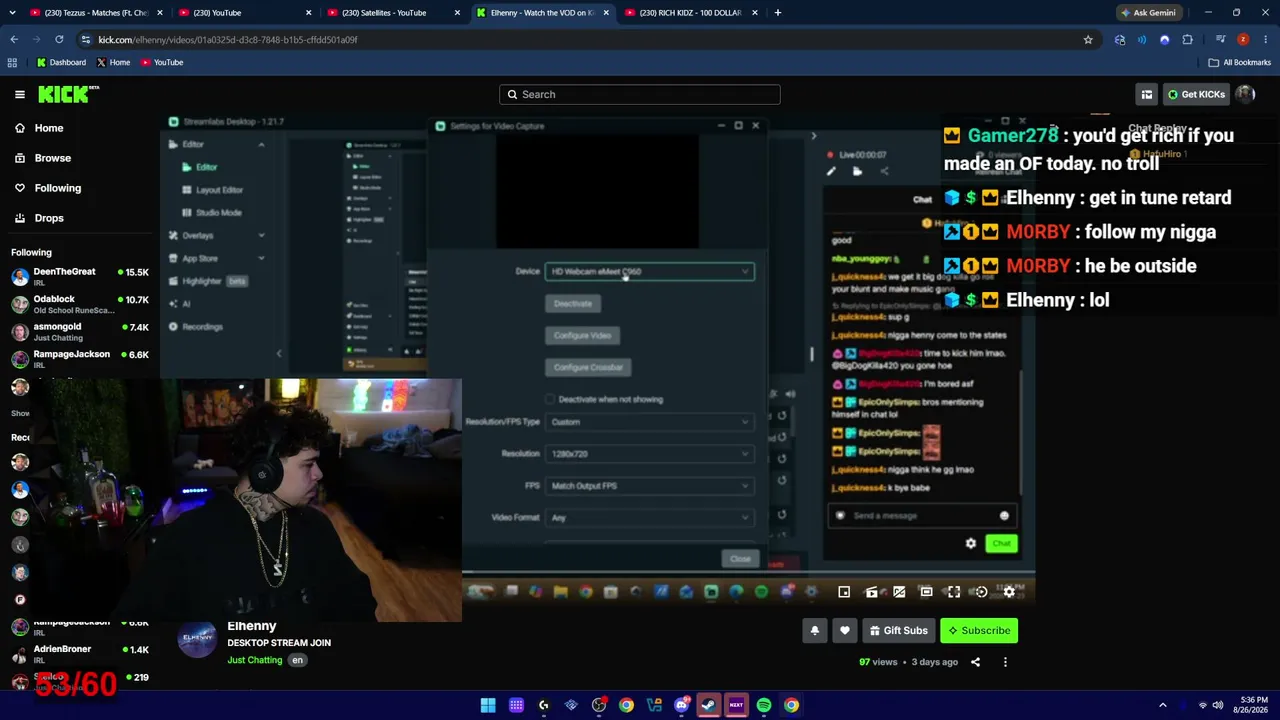Open Odablock channel in Following list
This screenshot has height=720, width=1280.
tap(80, 304)
